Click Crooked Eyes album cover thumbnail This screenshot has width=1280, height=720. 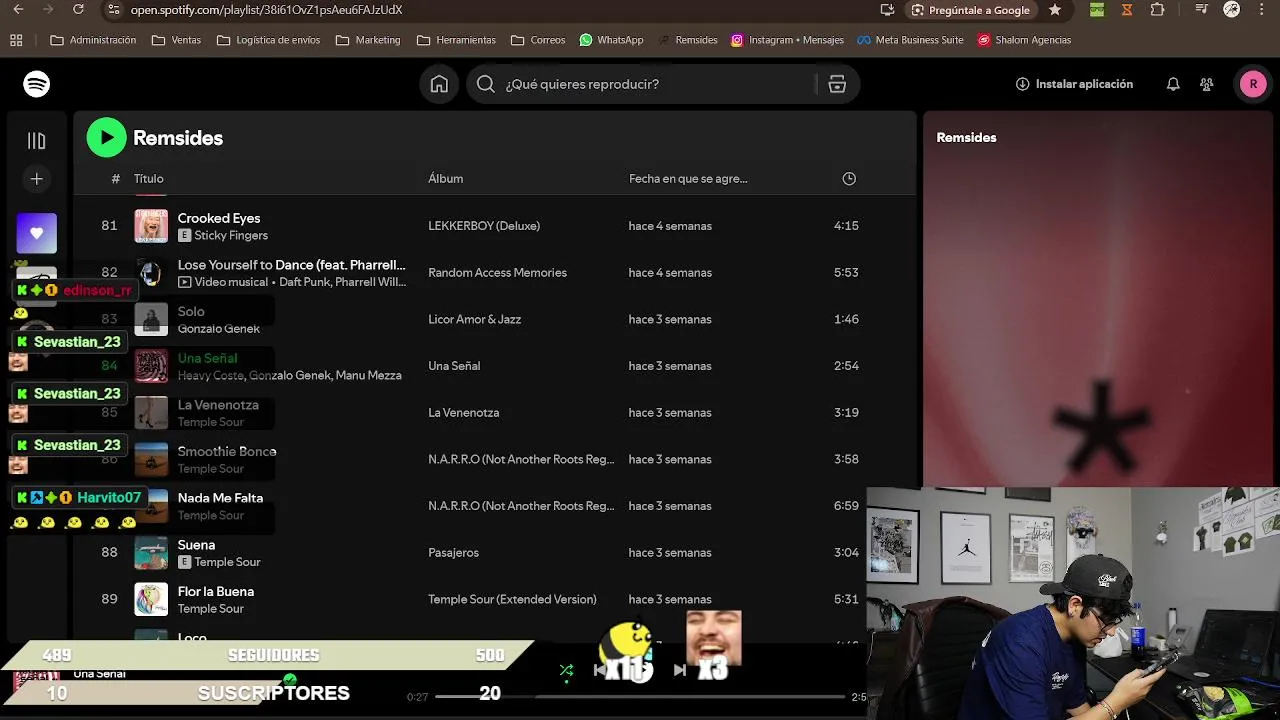point(151,226)
